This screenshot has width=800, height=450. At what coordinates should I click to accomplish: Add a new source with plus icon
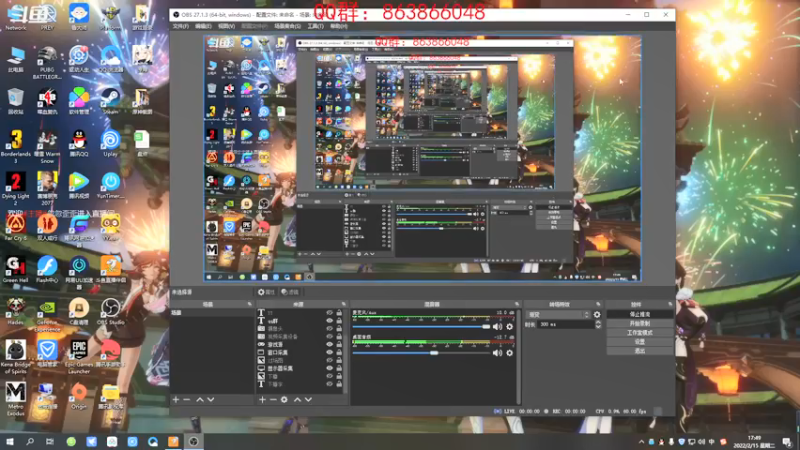tap(262, 399)
